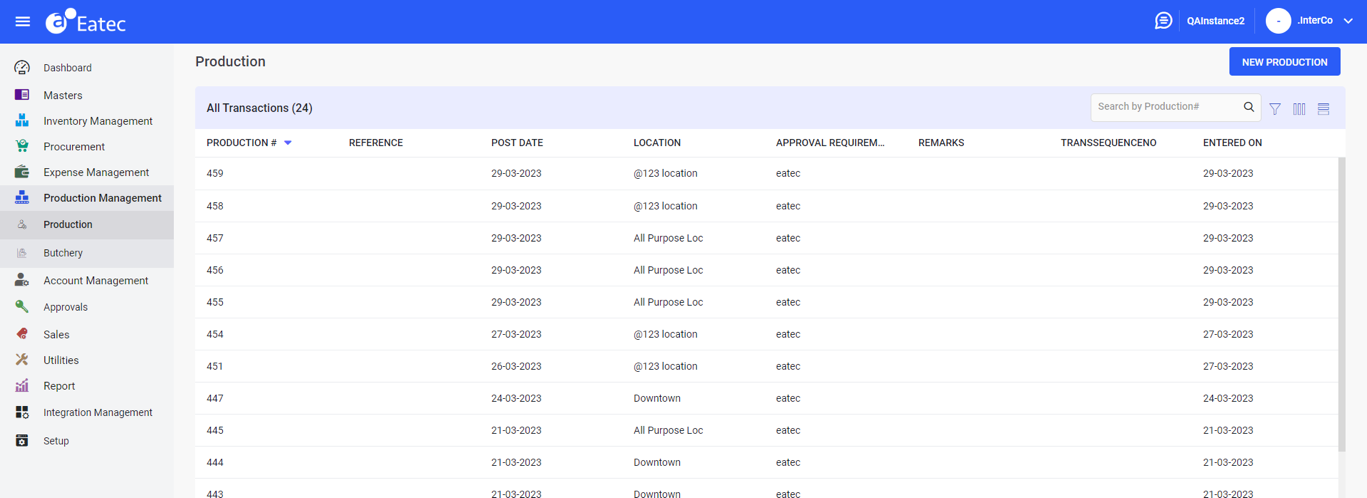Click the Eatec logo
The height and width of the screenshot is (498, 1367).
[86, 21]
